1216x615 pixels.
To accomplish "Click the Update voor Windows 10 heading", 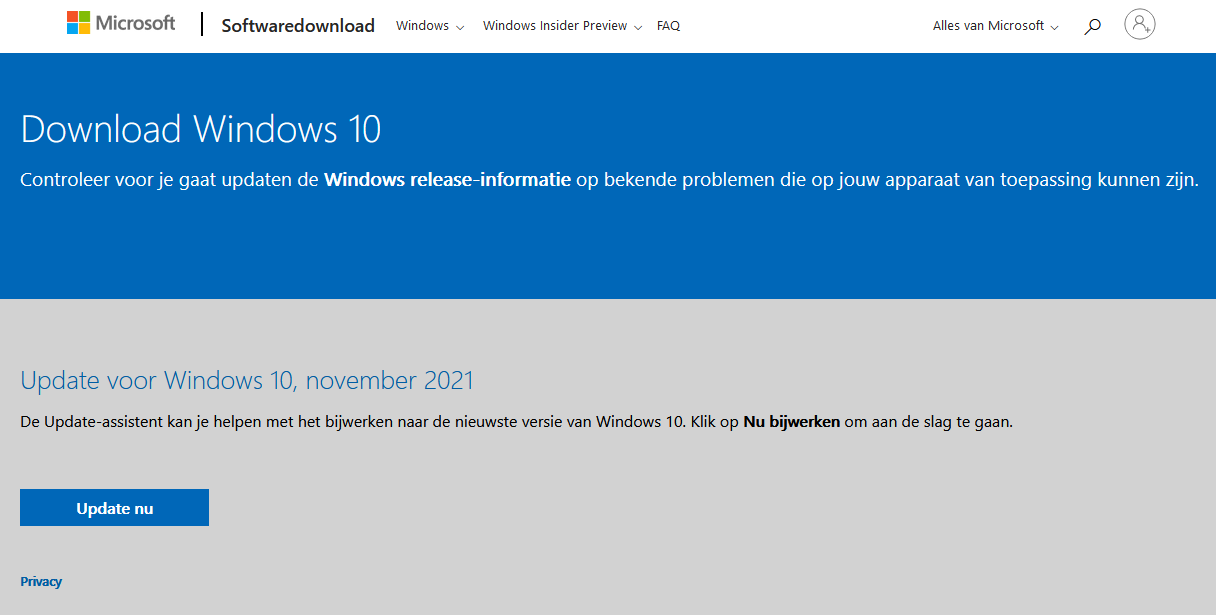I will click(246, 380).
